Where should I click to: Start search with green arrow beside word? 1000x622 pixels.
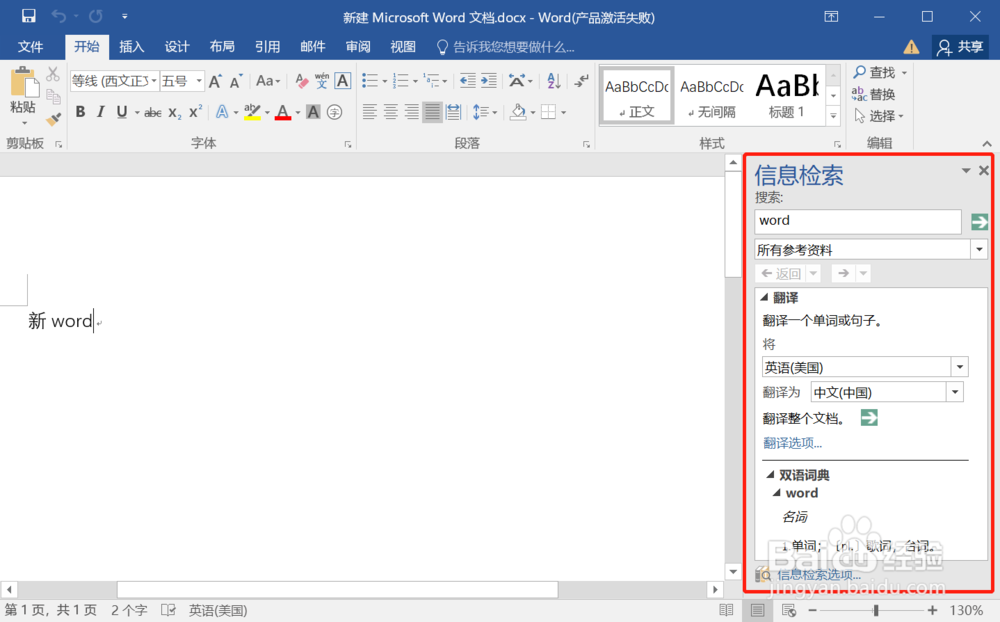979,222
